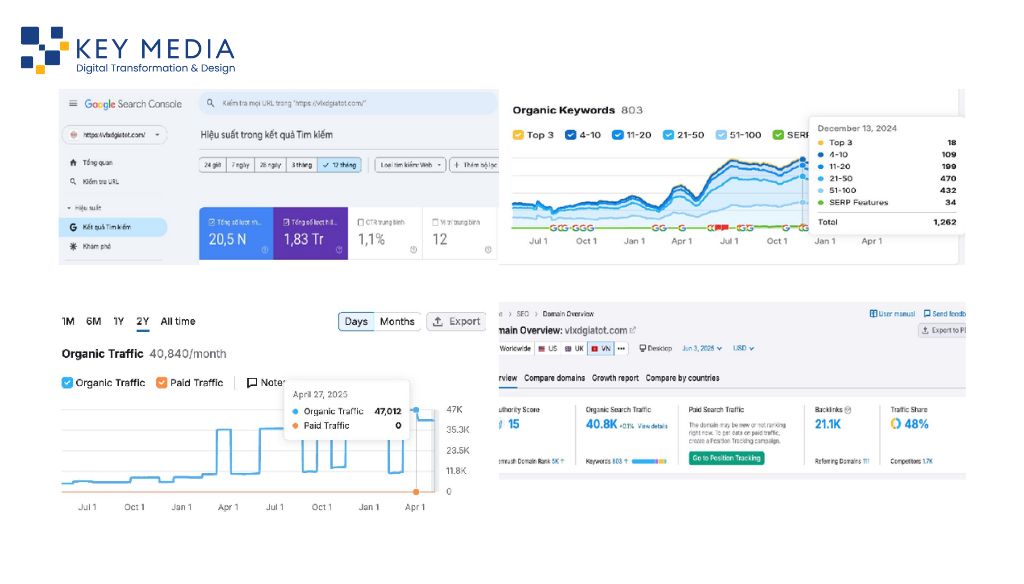Toggle the 4-10 keywords checkbox
Image resolution: width=1024 pixels, height=584 pixels.
click(570, 135)
